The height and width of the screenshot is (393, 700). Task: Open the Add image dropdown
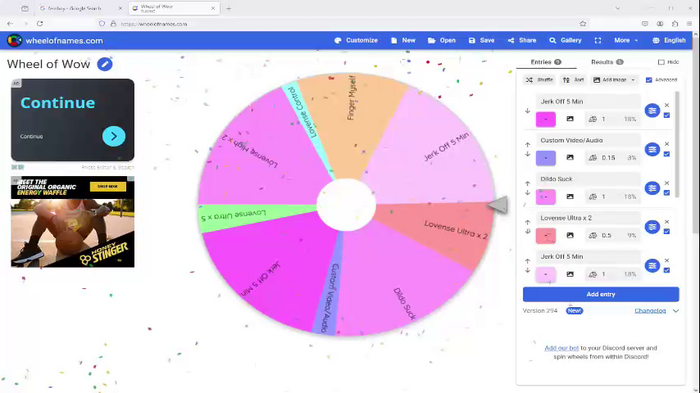(x=614, y=80)
